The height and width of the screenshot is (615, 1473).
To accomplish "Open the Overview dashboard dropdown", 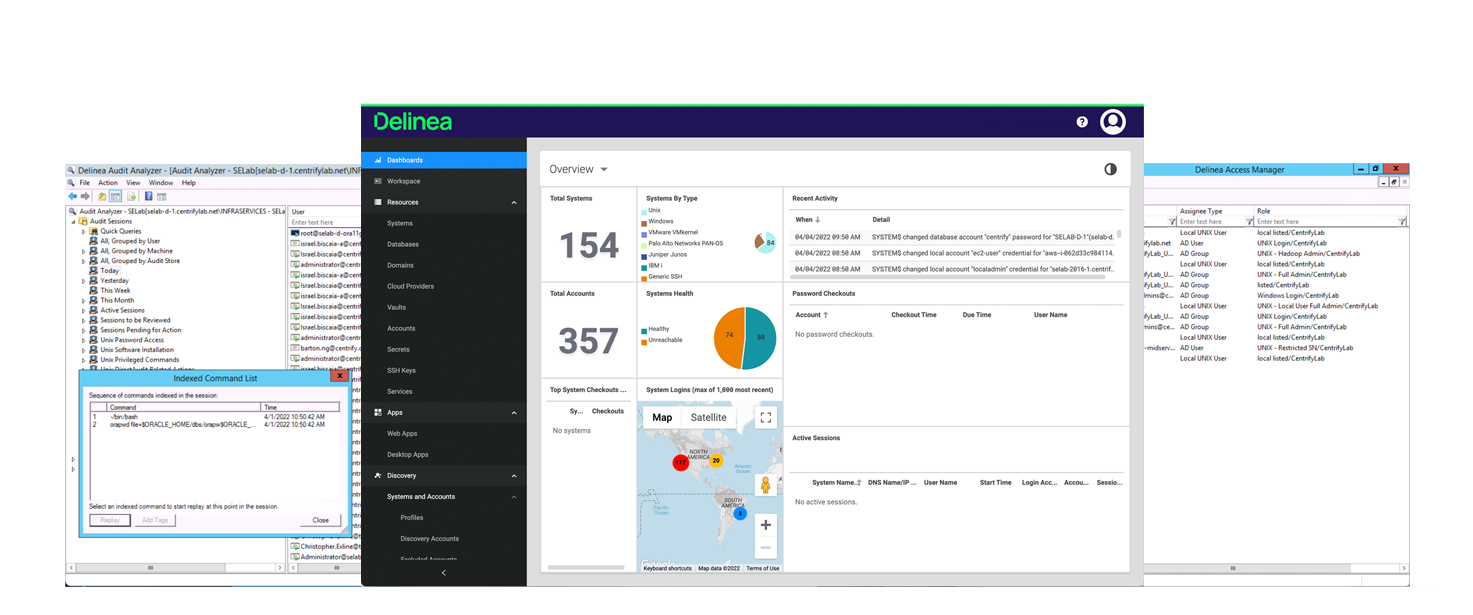I will 604,170.
